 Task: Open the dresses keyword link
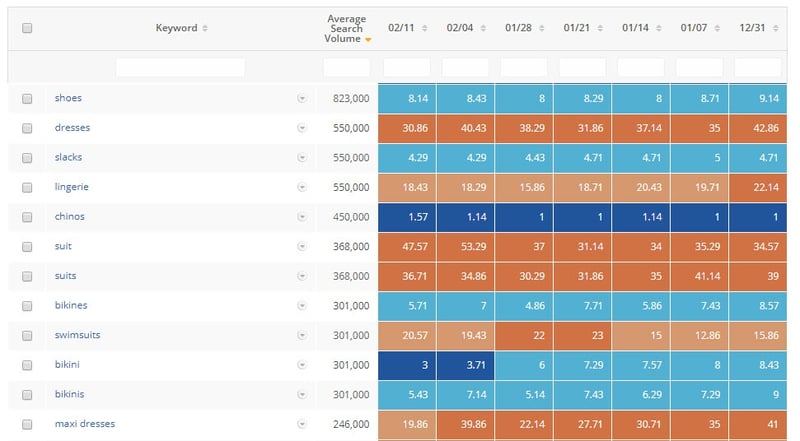coord(72,128)
